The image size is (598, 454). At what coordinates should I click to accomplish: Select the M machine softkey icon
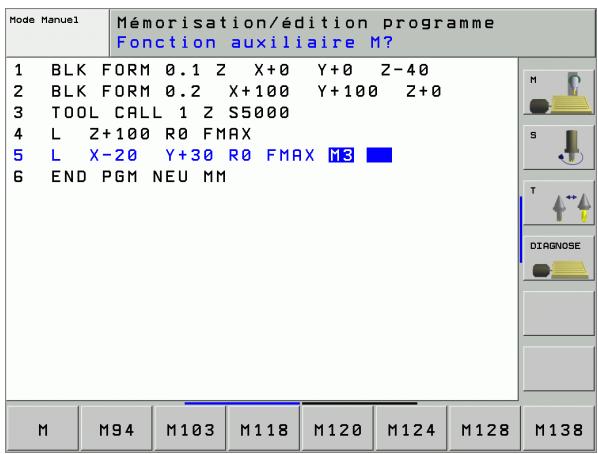[559, 92]
